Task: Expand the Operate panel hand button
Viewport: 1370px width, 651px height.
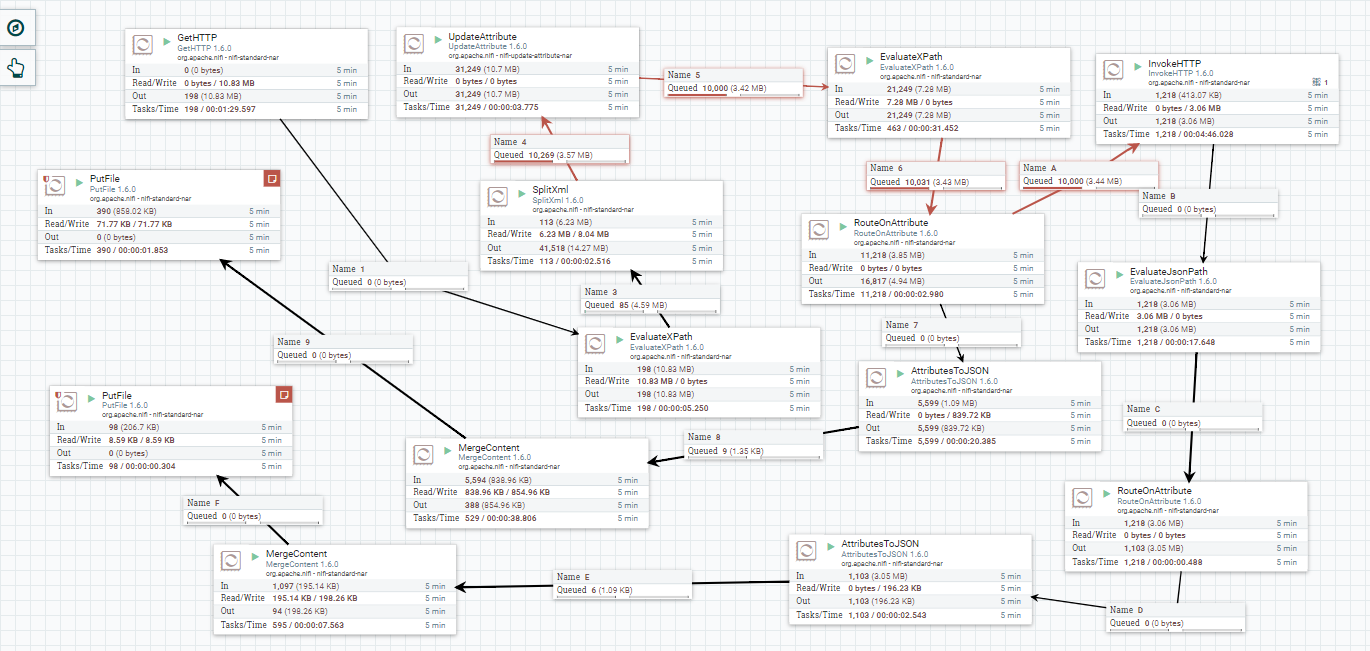Action: pyautogui.click(x=18, y=68)
